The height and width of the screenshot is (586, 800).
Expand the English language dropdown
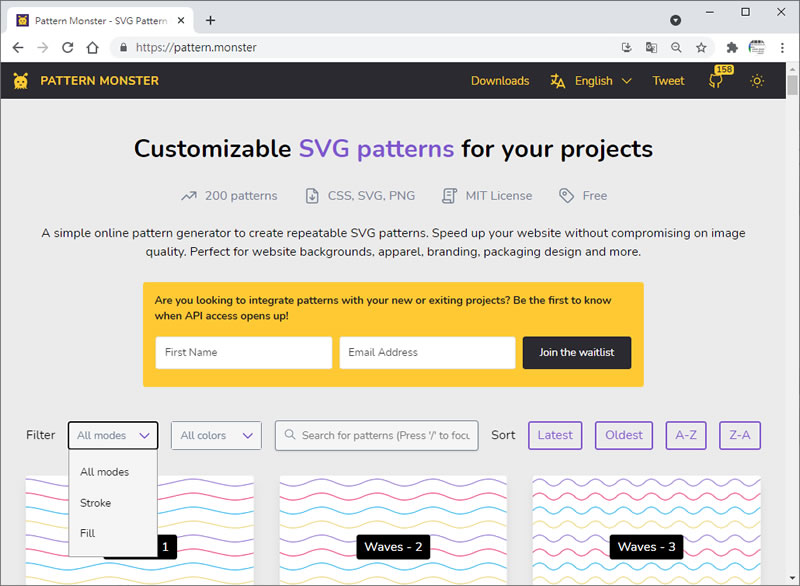pos(603,81)
